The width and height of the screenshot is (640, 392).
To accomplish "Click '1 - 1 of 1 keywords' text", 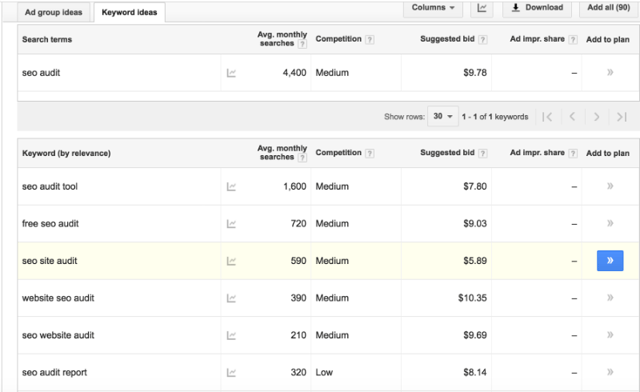I will click(495, 117).
